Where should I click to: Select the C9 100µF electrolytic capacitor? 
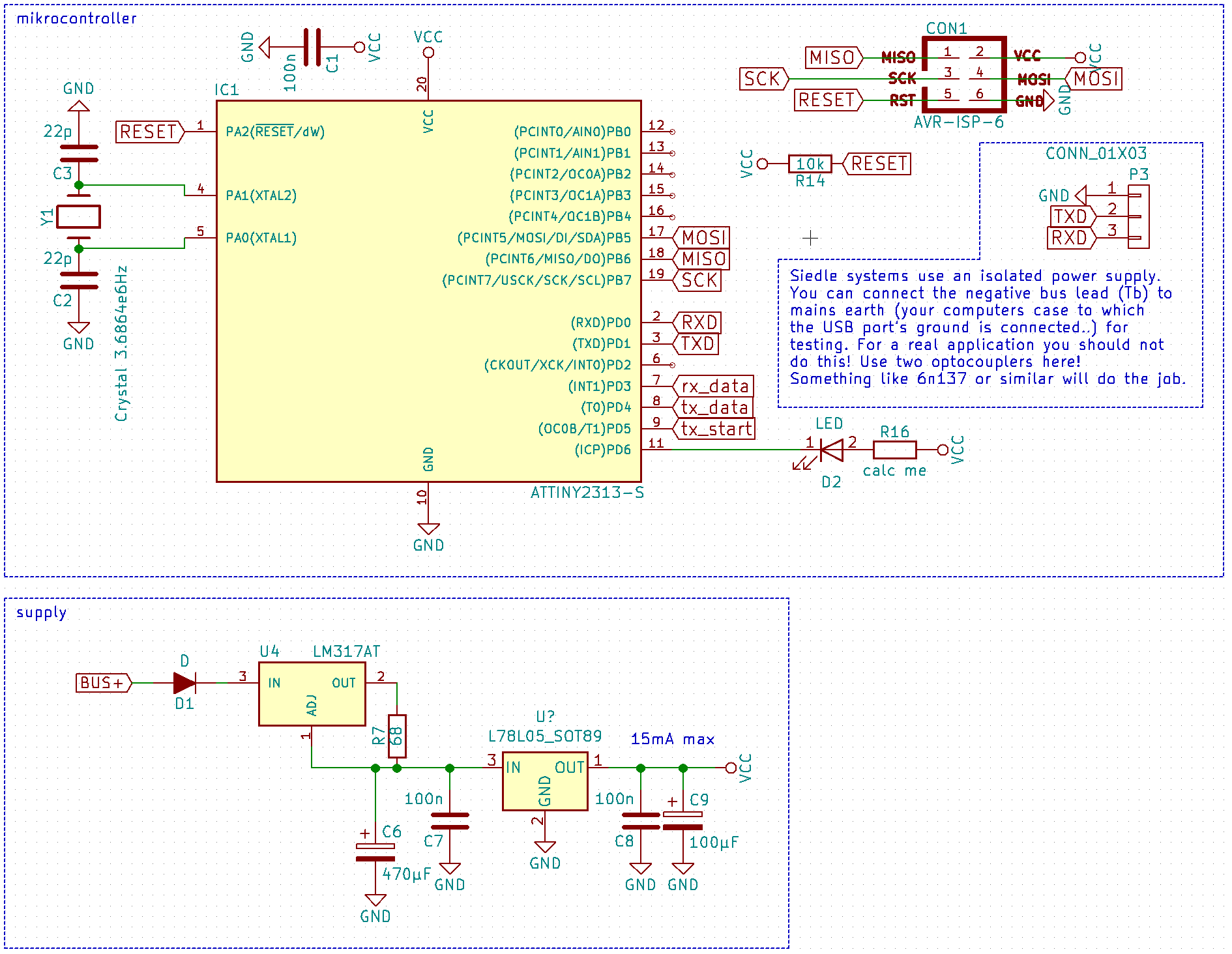click(682, 820)
